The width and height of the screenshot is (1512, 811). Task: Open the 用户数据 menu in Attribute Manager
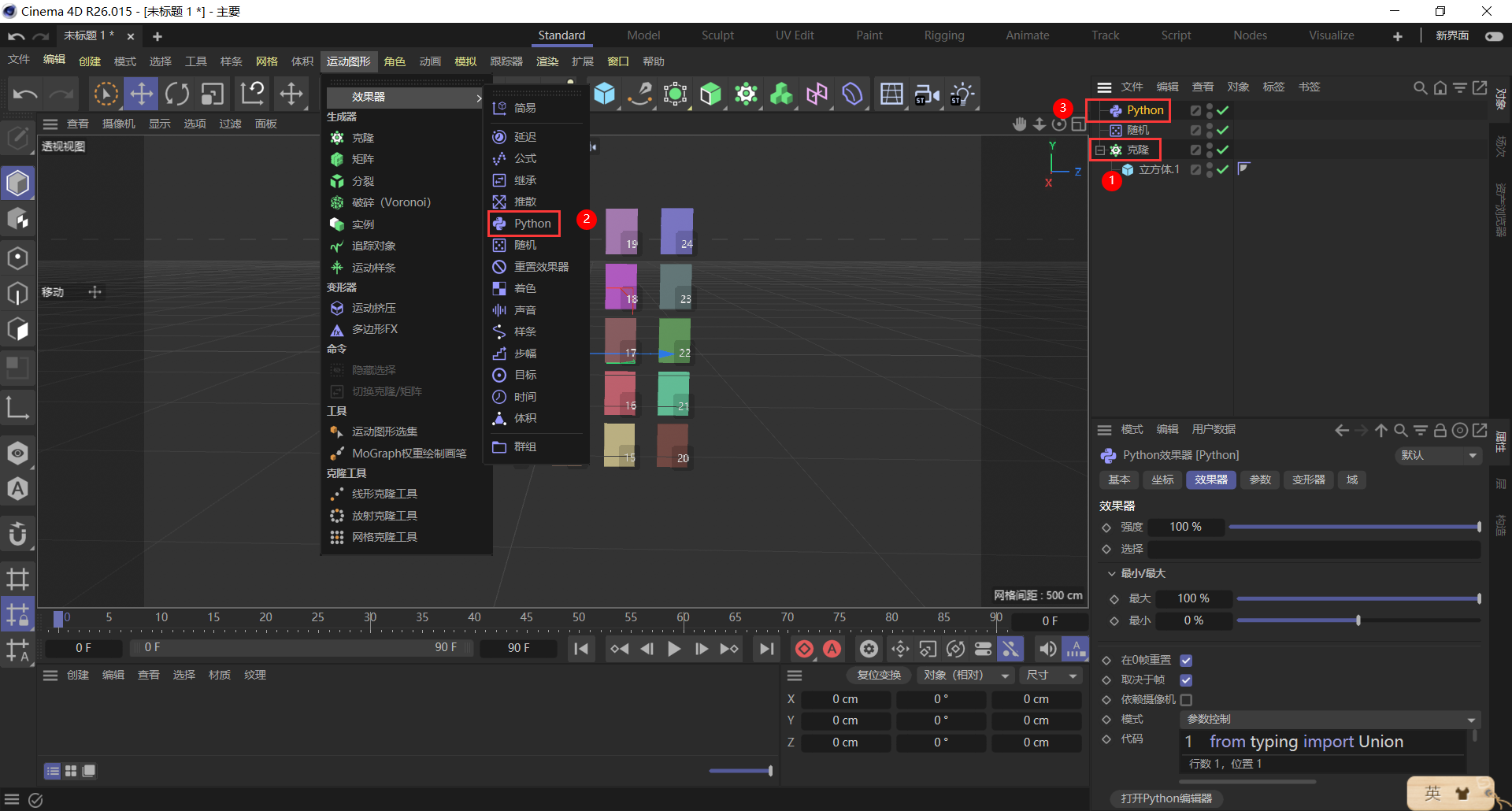coord(1214,430)
